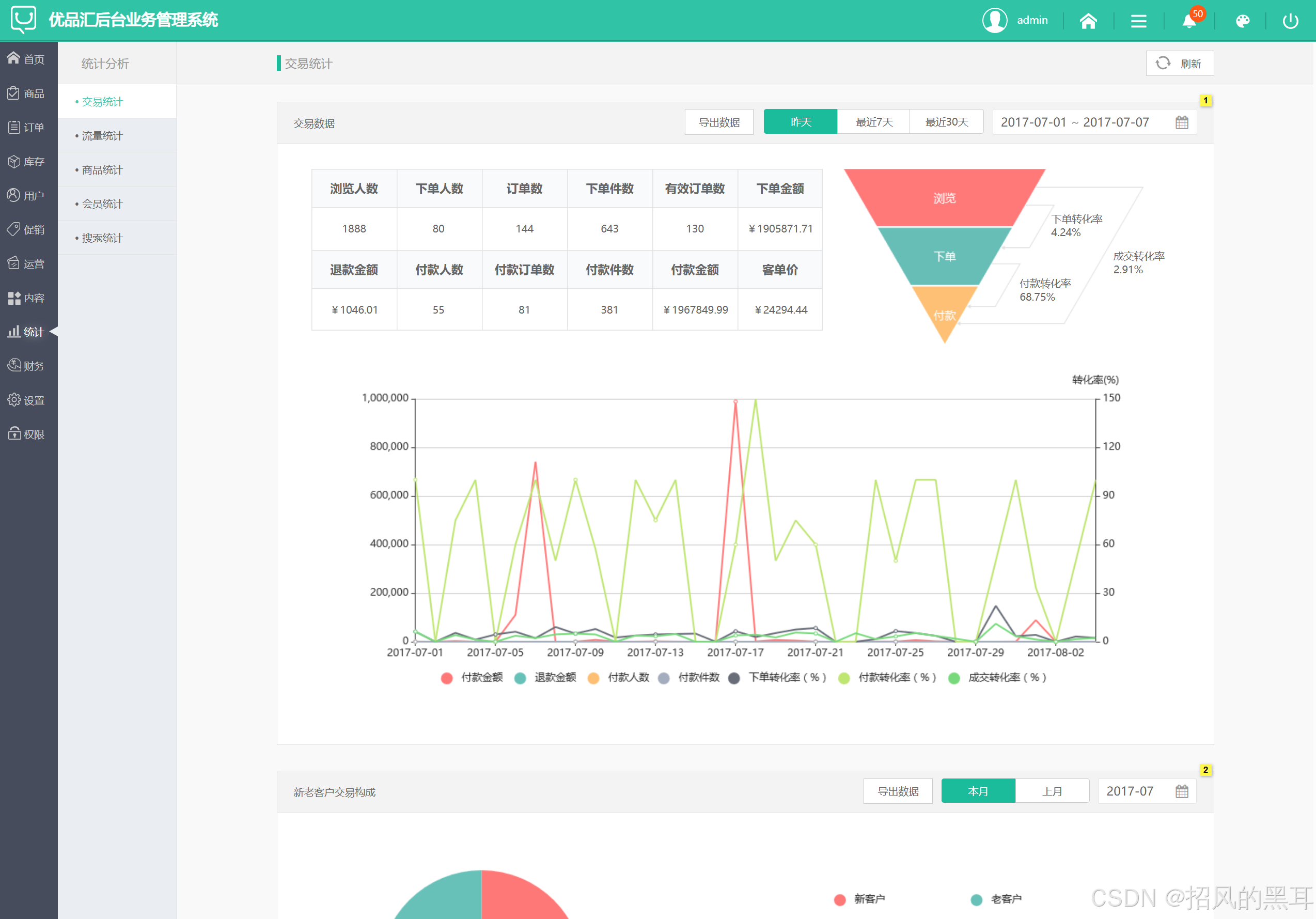Screen dimensions: 1316x919
Task: Open the hamburger menu icon
Action: 1138,21
